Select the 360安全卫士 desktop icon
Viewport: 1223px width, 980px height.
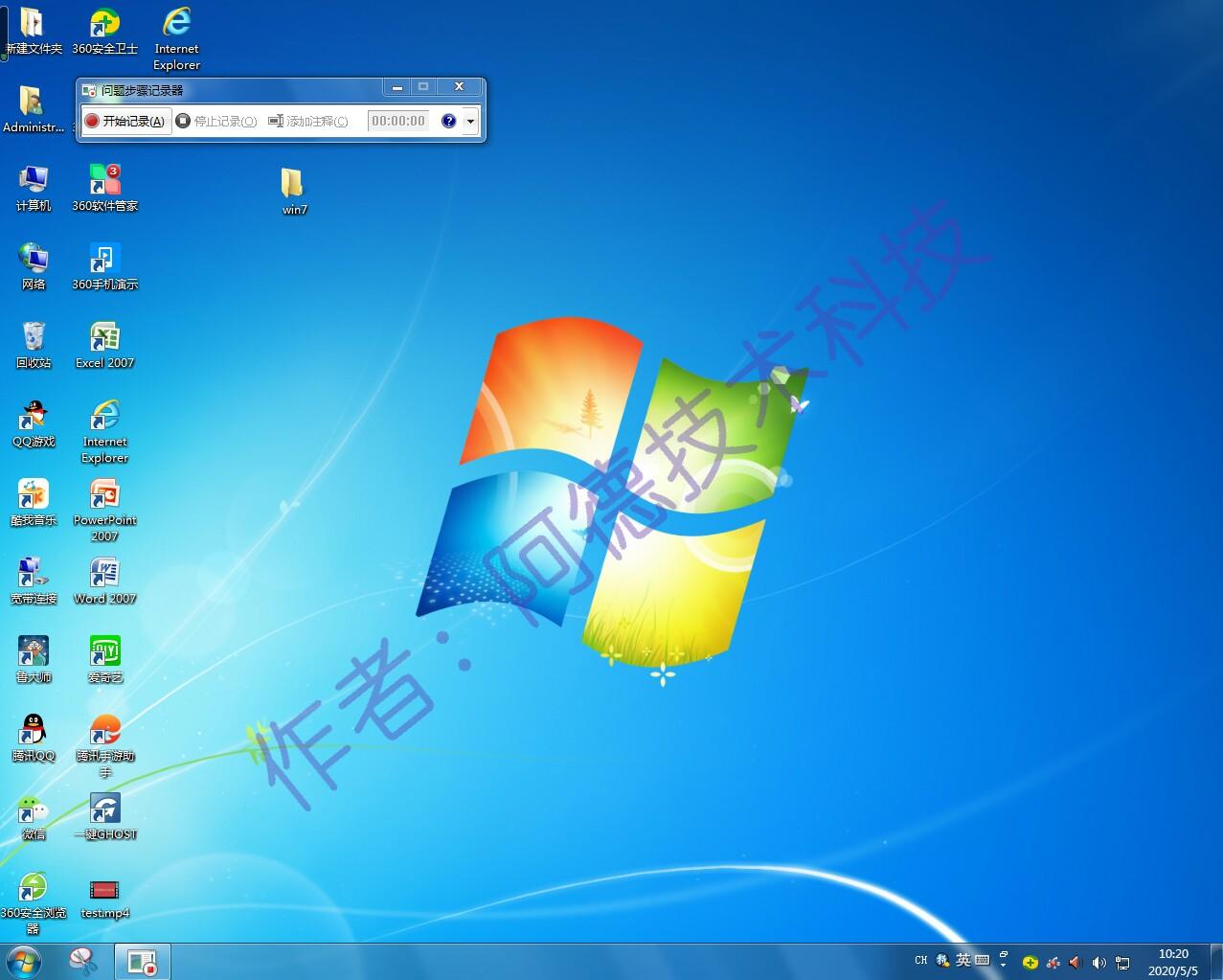point(104,32)
